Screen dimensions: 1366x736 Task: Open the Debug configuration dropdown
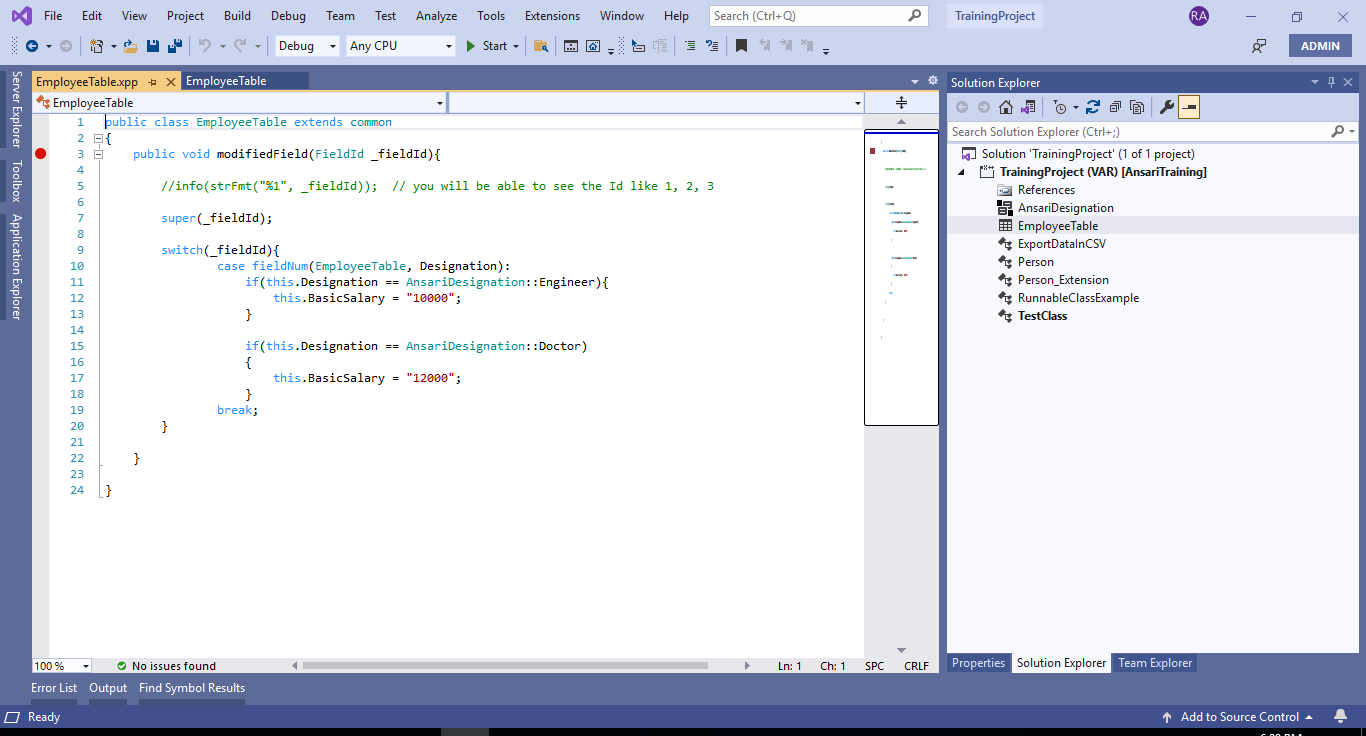coord(306,46)
